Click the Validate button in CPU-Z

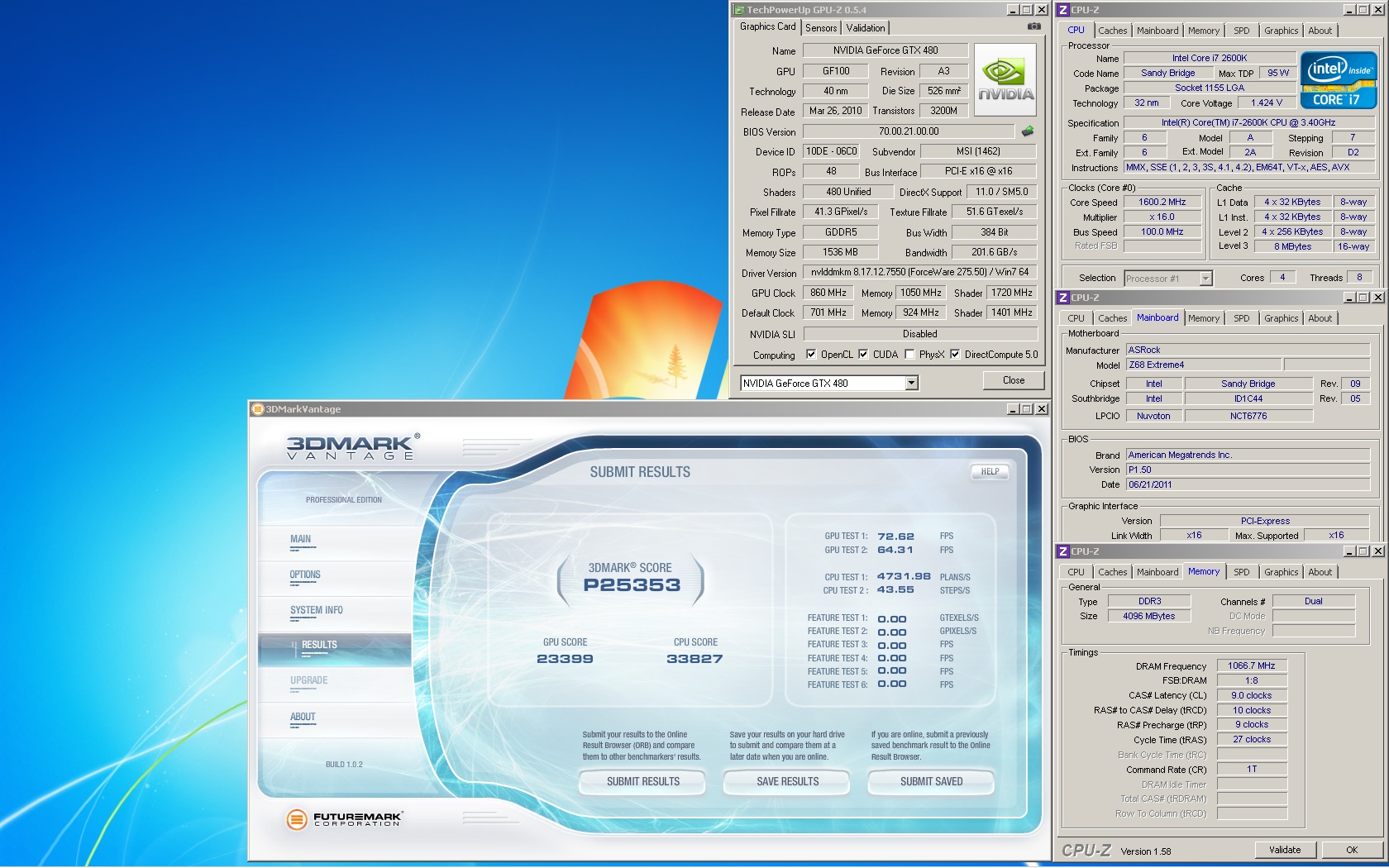1284,850
